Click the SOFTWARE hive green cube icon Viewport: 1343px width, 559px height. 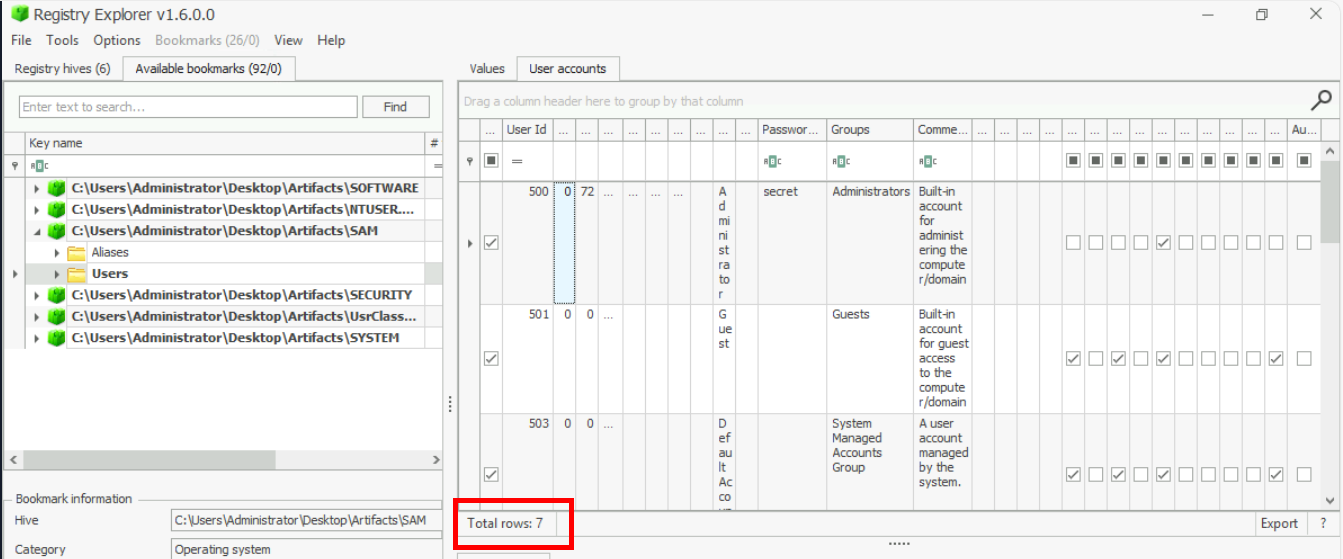coord(58,188)
